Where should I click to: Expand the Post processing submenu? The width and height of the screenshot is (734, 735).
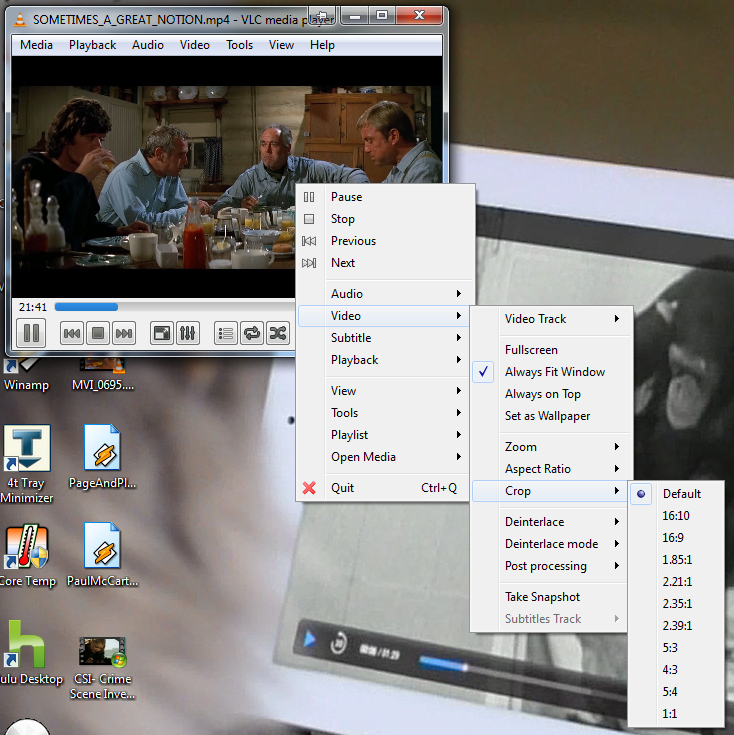(549, 566)
